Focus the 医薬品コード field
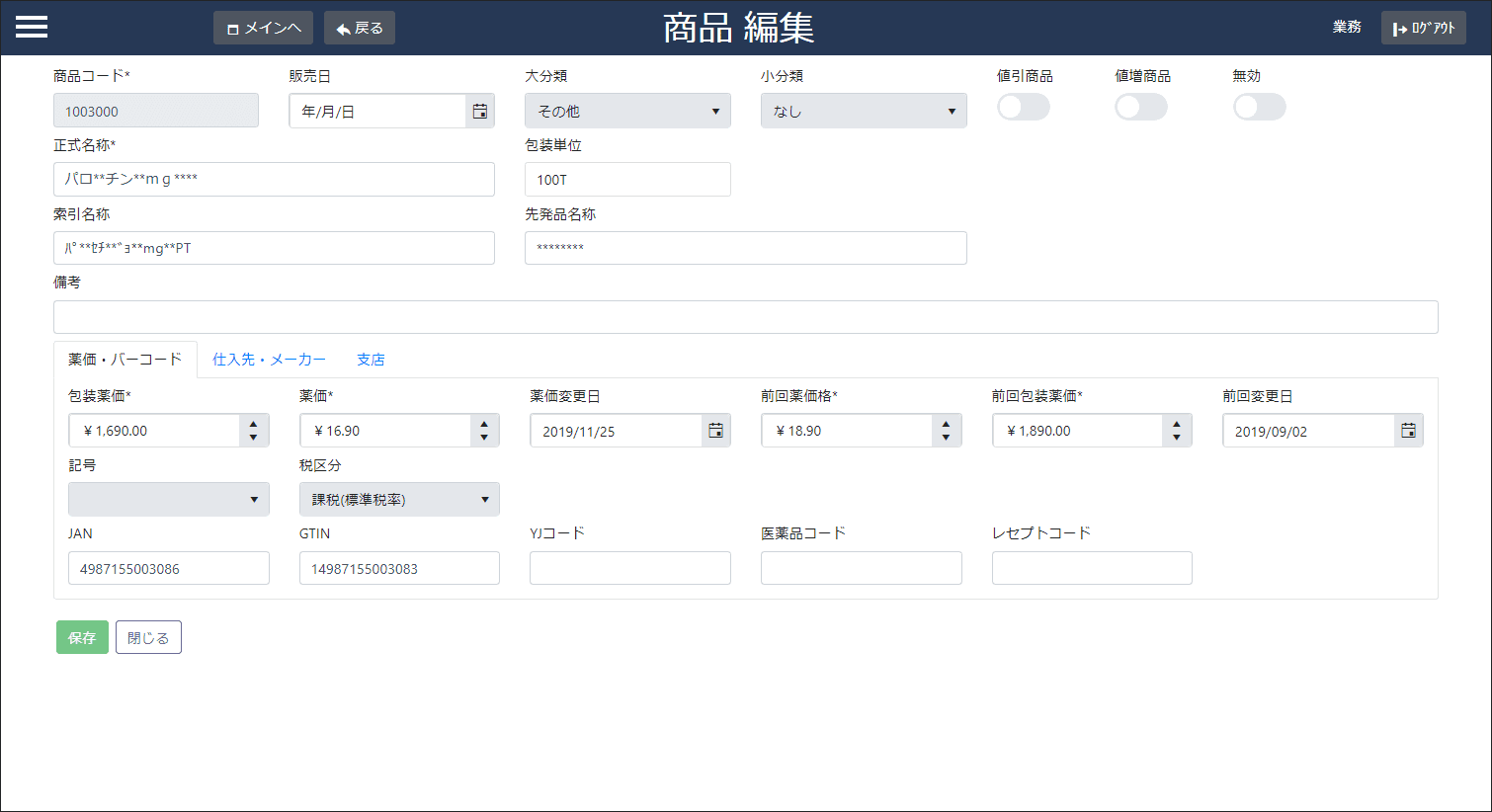This screenshot has width=1492, height=812. [x=862, y=568]
